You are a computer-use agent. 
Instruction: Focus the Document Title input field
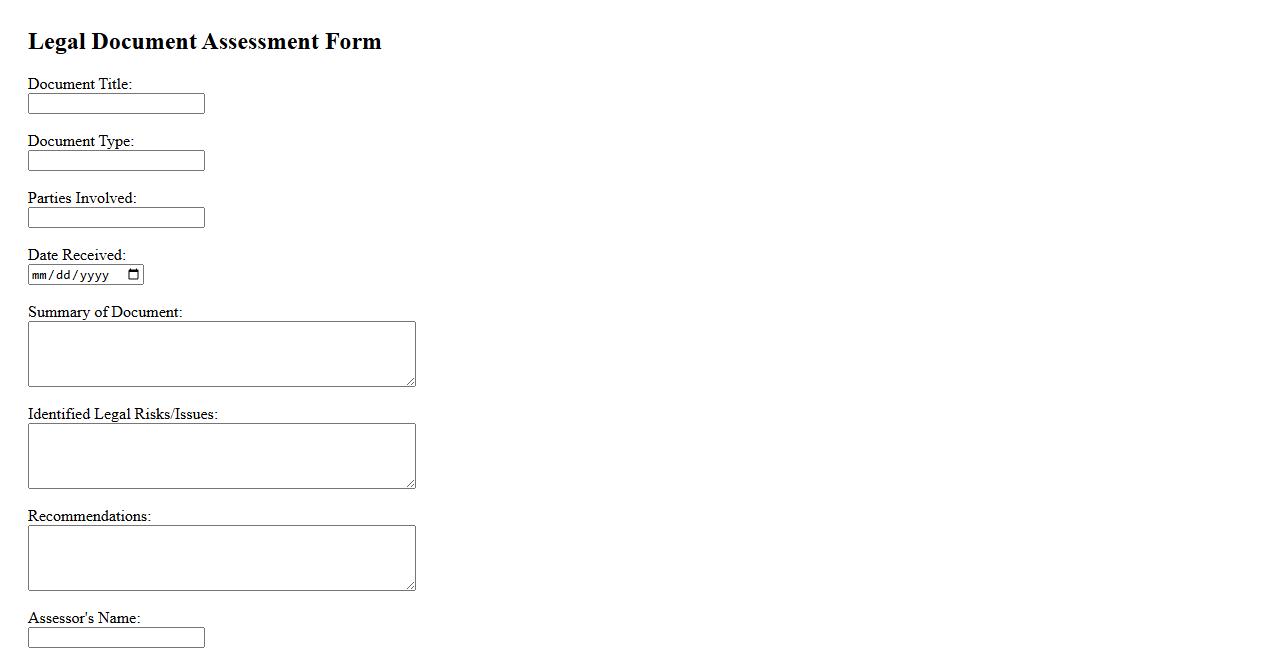[116, 104]
